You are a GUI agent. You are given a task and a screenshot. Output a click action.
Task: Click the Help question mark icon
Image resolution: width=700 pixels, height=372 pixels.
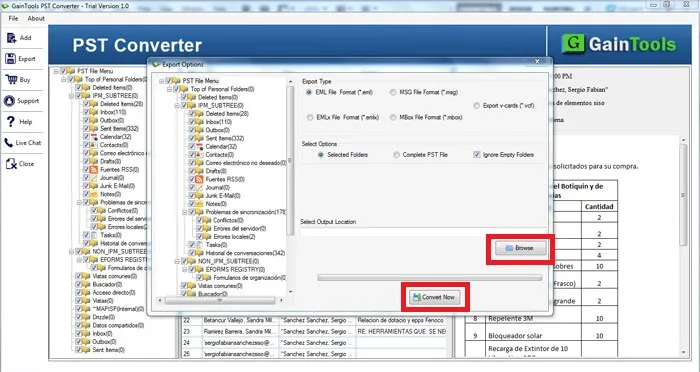[x=11, y=121]
